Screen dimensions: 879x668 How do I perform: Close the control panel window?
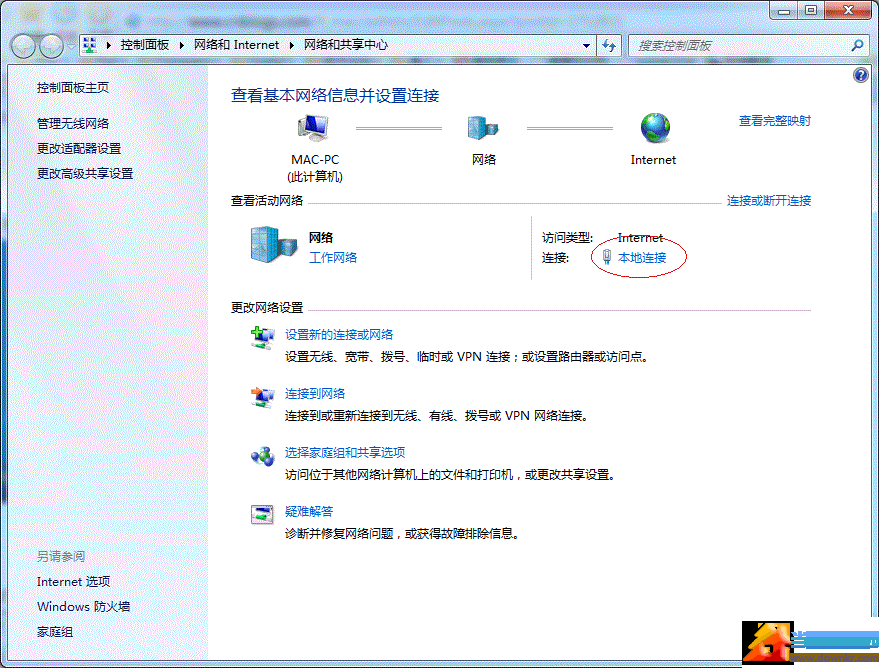click(x=848, y=10)
